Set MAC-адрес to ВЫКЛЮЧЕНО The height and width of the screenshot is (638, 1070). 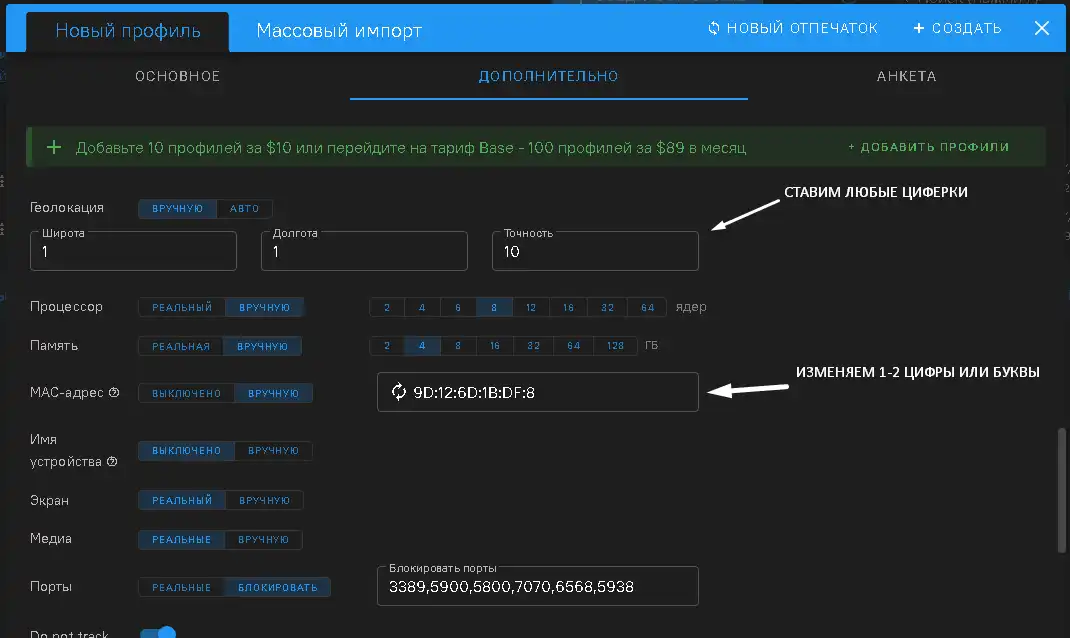186,394
